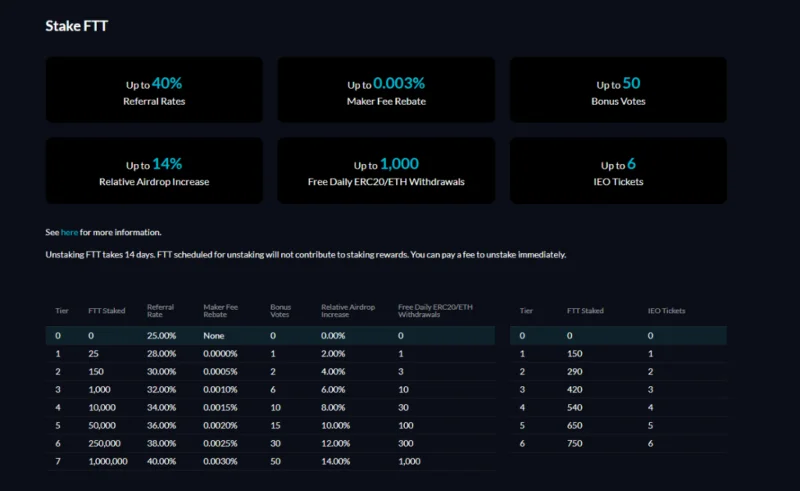800x491 pixels.
Task: Select the 14.00% airdrop increase cell
Action: pyautogui.click(x=335, y=461)
